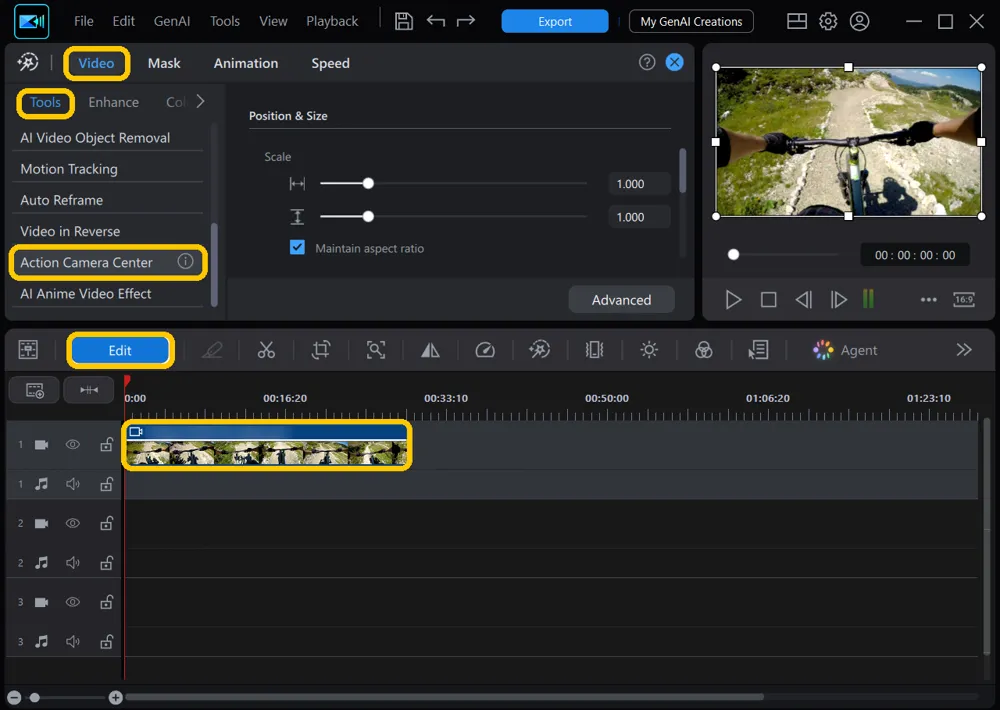Viewport: 1000px width, 710px height.
Task: Play the preview video
Action: tap(733, 299)
